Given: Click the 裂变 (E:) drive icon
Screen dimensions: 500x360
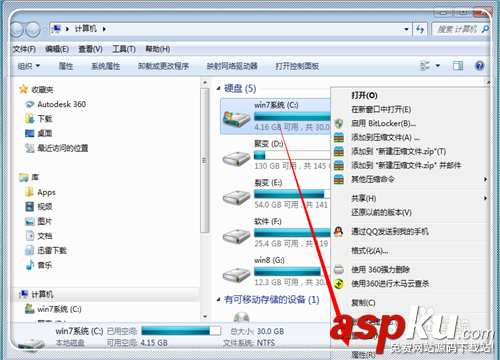Looking at the screenshot, I should click(x=236, y=197).
